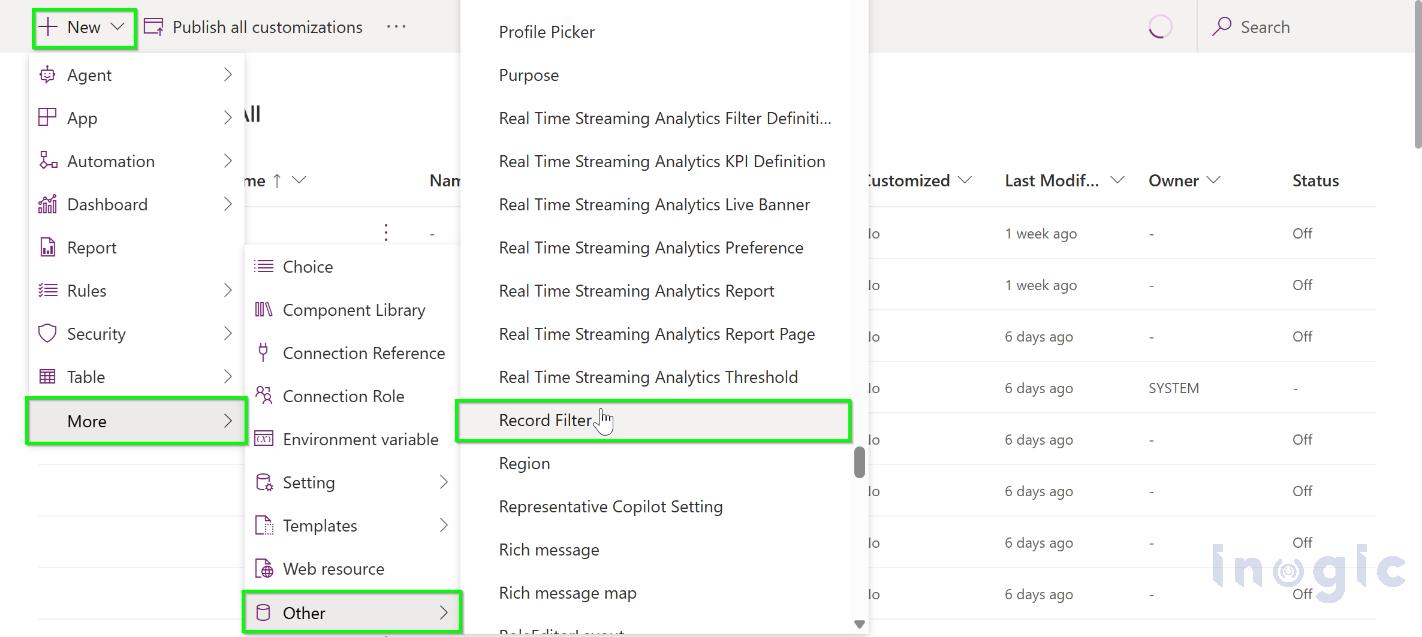Choose Purpose from the list
This screenshot has width=1422, height=637.
[528, 75]
